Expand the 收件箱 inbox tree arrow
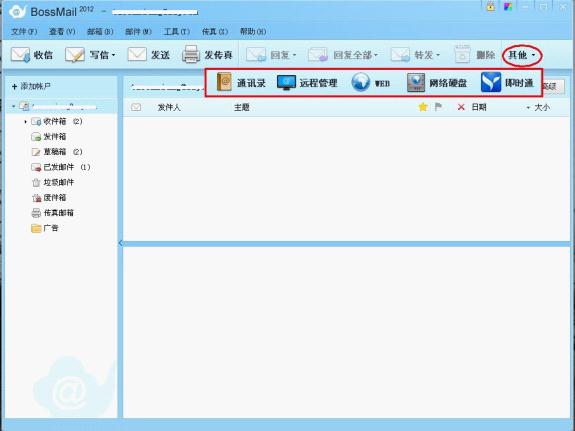This screenshot has width=575, height=431. click(x=25, y=121)
